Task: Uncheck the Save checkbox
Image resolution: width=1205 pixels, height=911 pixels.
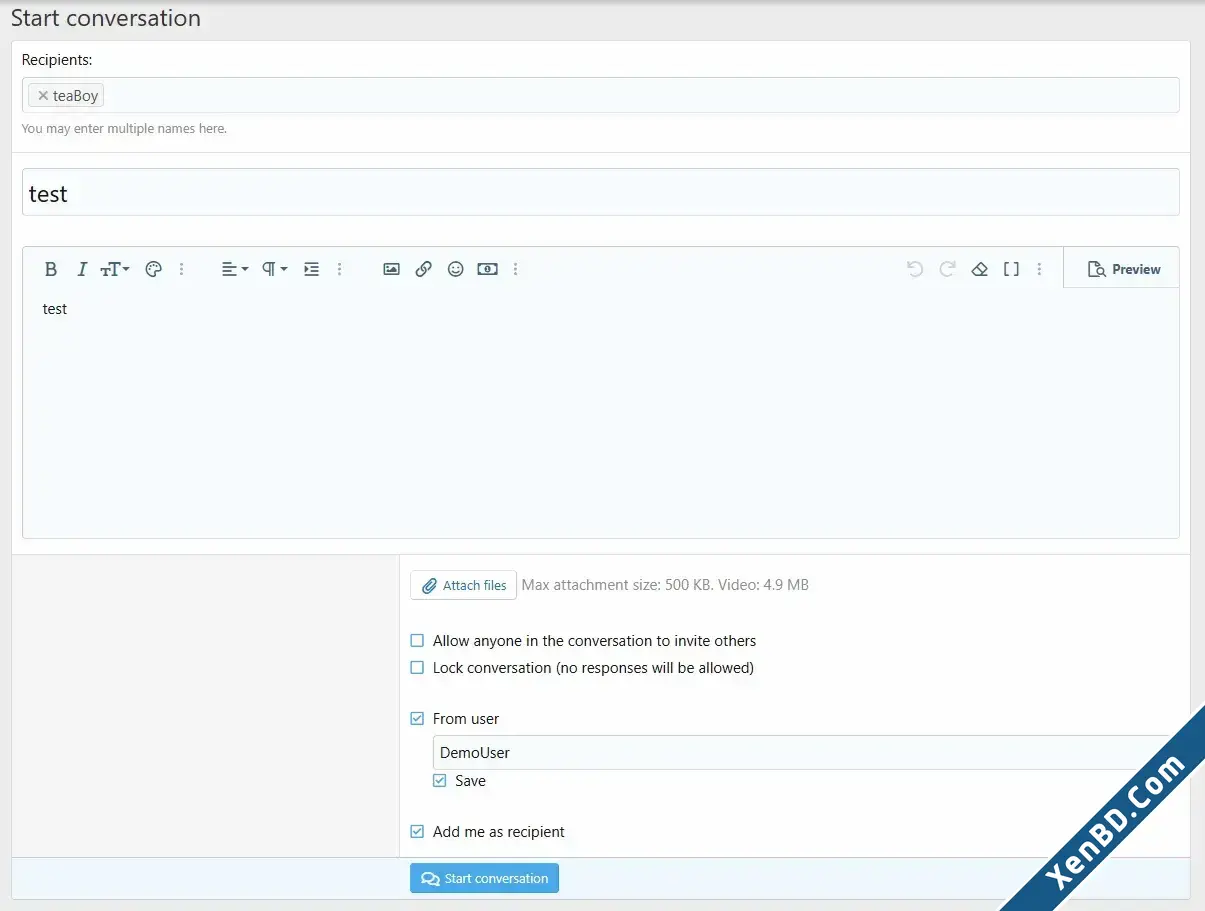Action: [440, 781]
